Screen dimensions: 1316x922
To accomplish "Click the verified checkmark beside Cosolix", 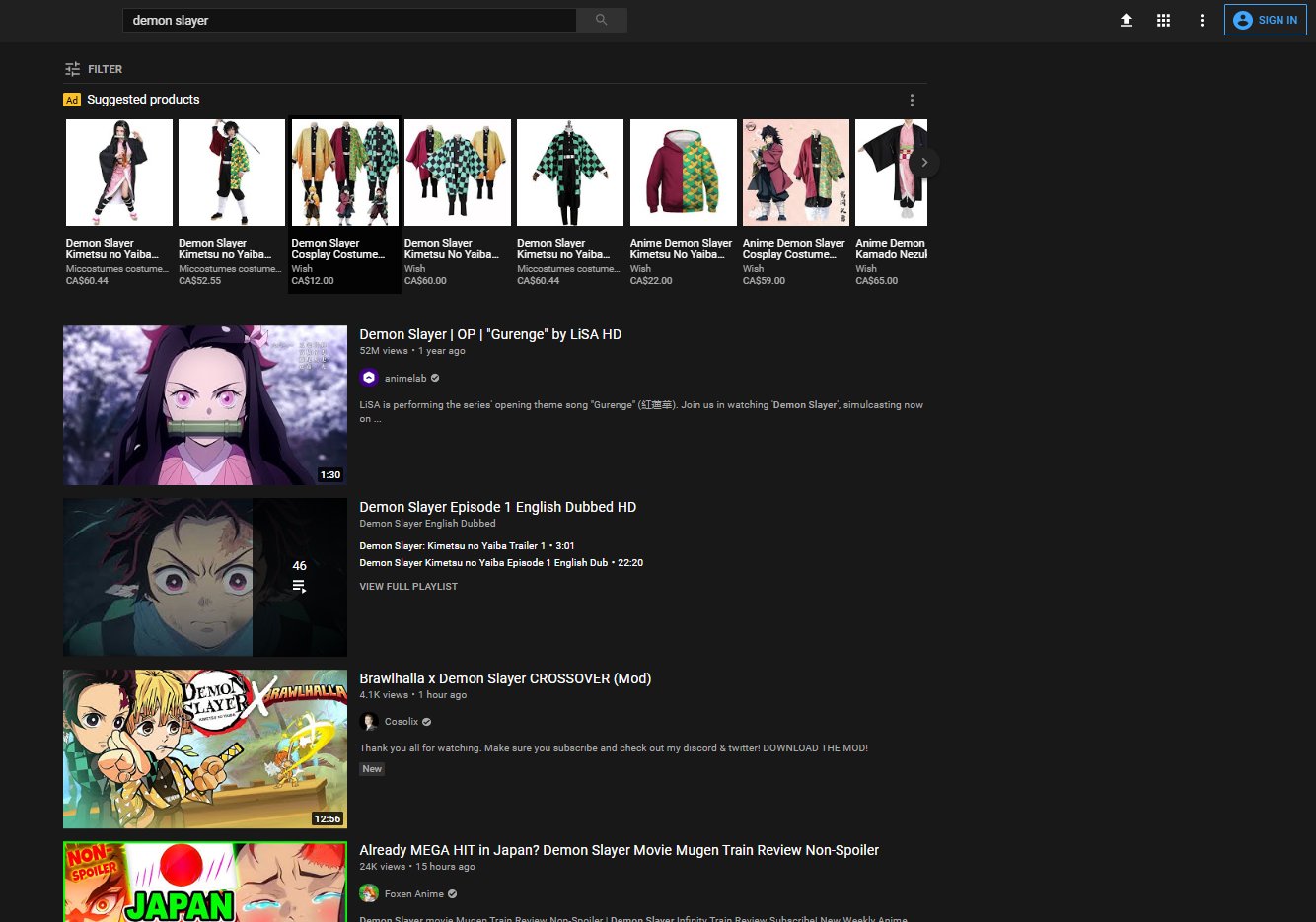I will coord(427,722).
